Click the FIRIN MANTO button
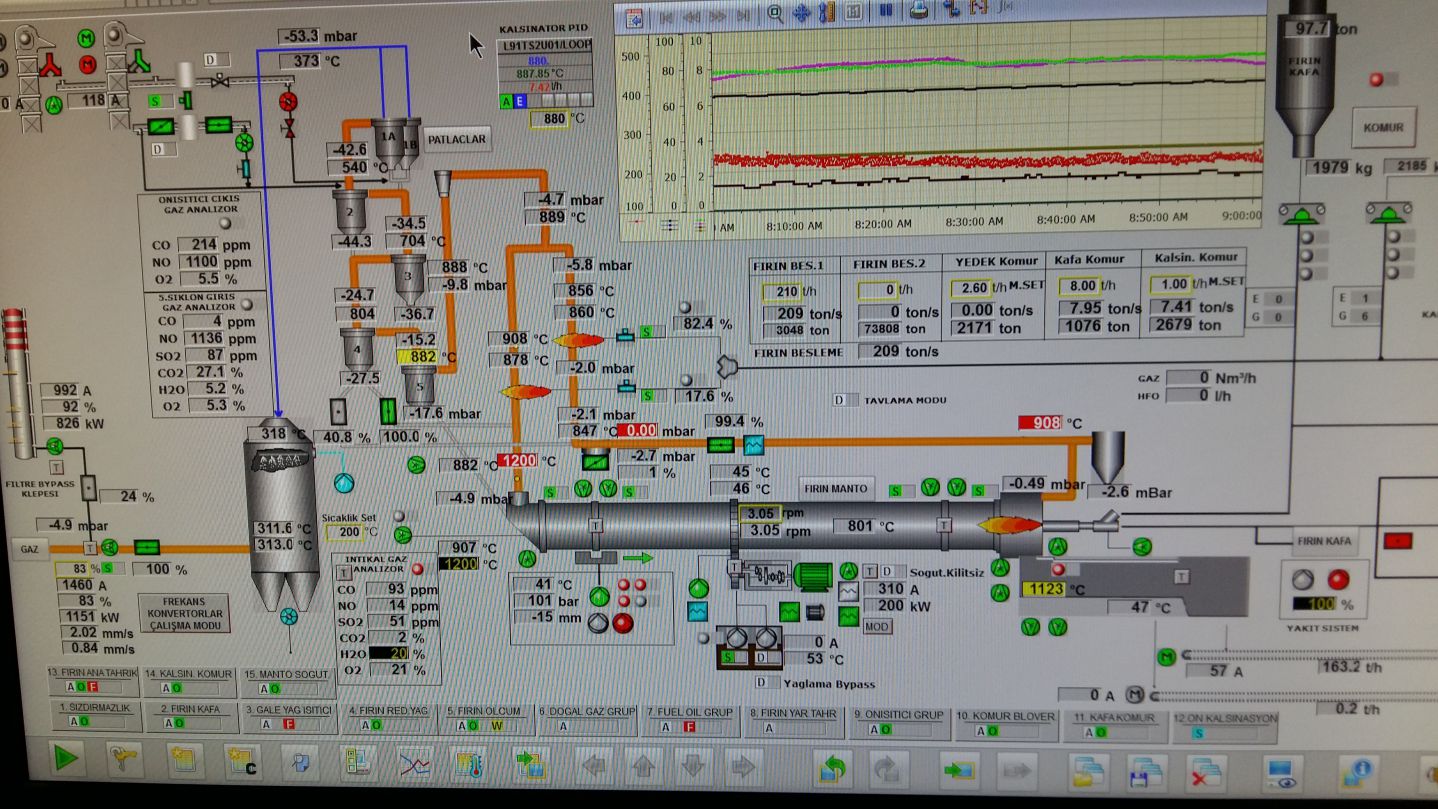Image resolution: width=1438 pixels, height=809 pixels. point(836,488)
